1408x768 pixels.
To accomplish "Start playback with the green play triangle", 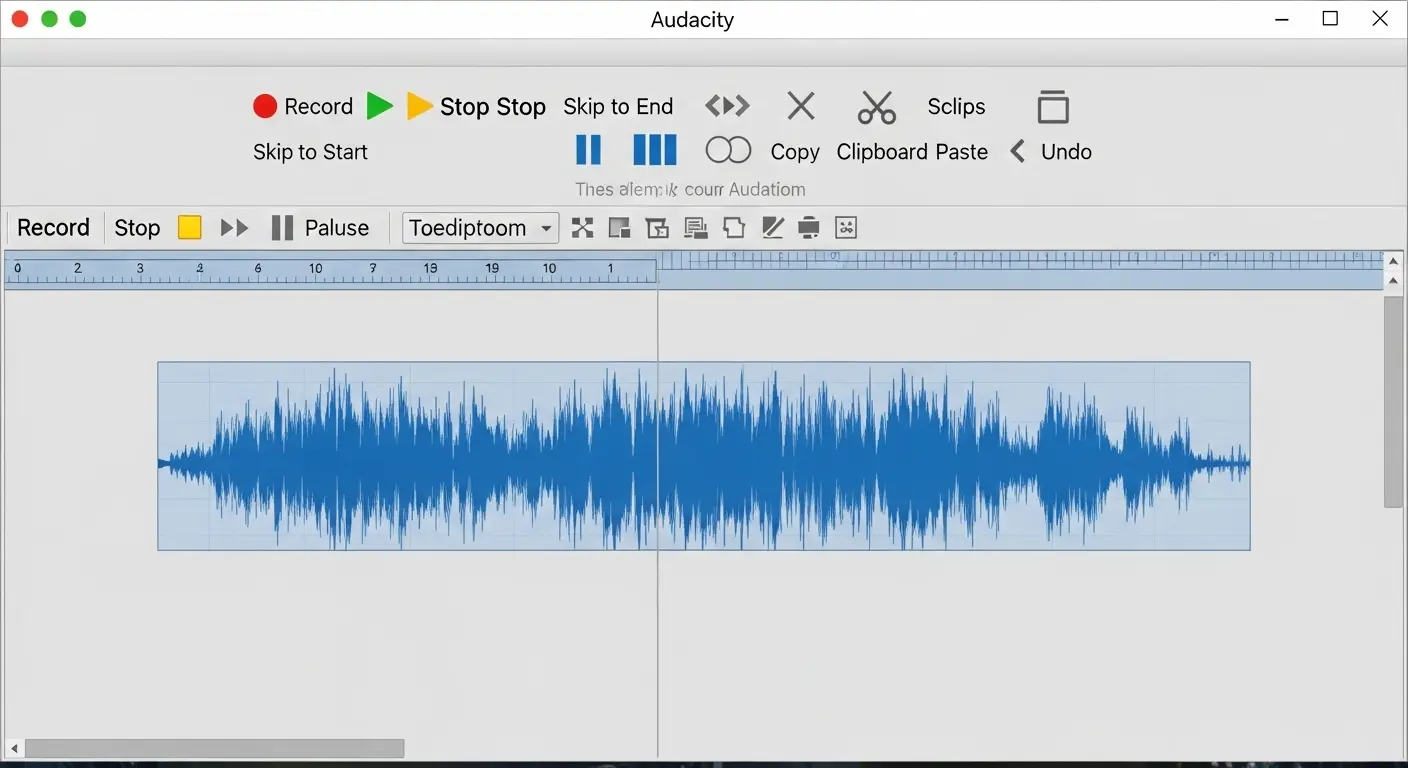I will [379, 106].
